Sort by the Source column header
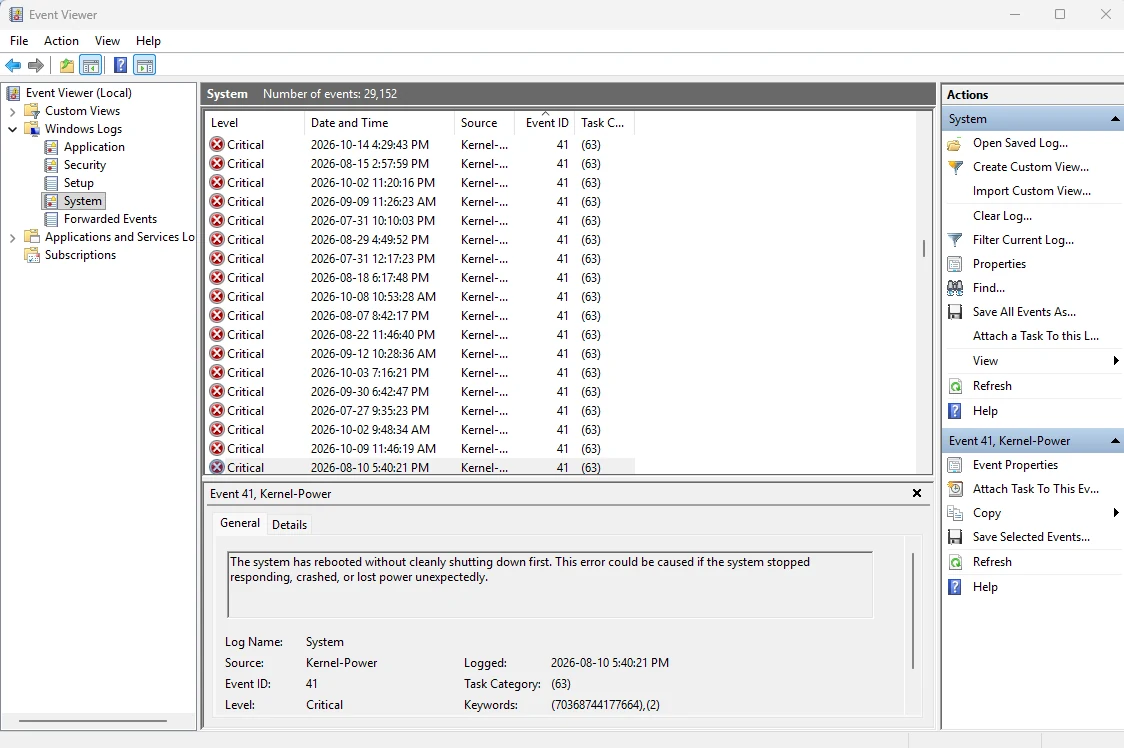The height and width of the screenshot is (748, 1124). tap(485, 123)
